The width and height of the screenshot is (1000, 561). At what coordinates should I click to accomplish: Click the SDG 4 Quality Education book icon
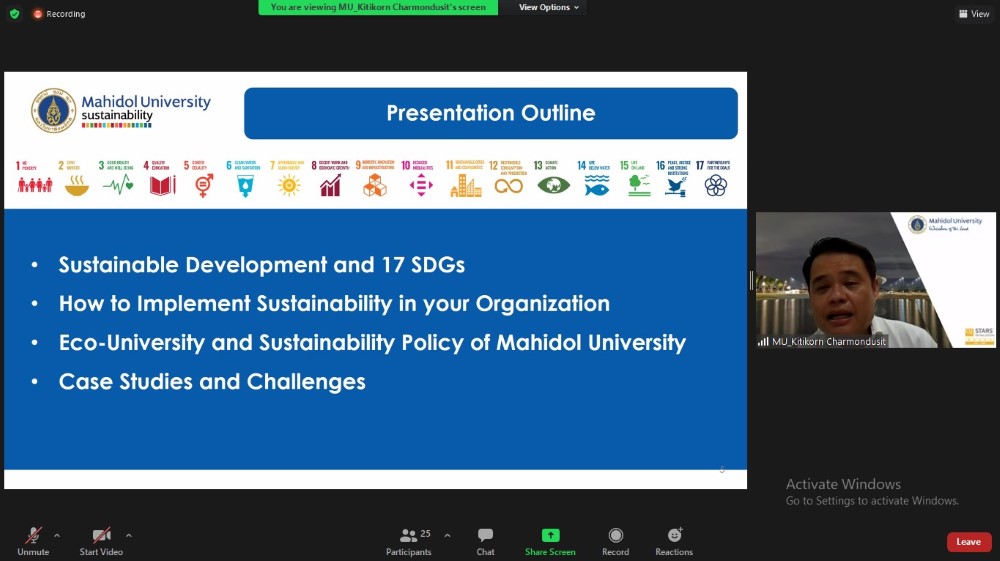(x=162, y=186)
